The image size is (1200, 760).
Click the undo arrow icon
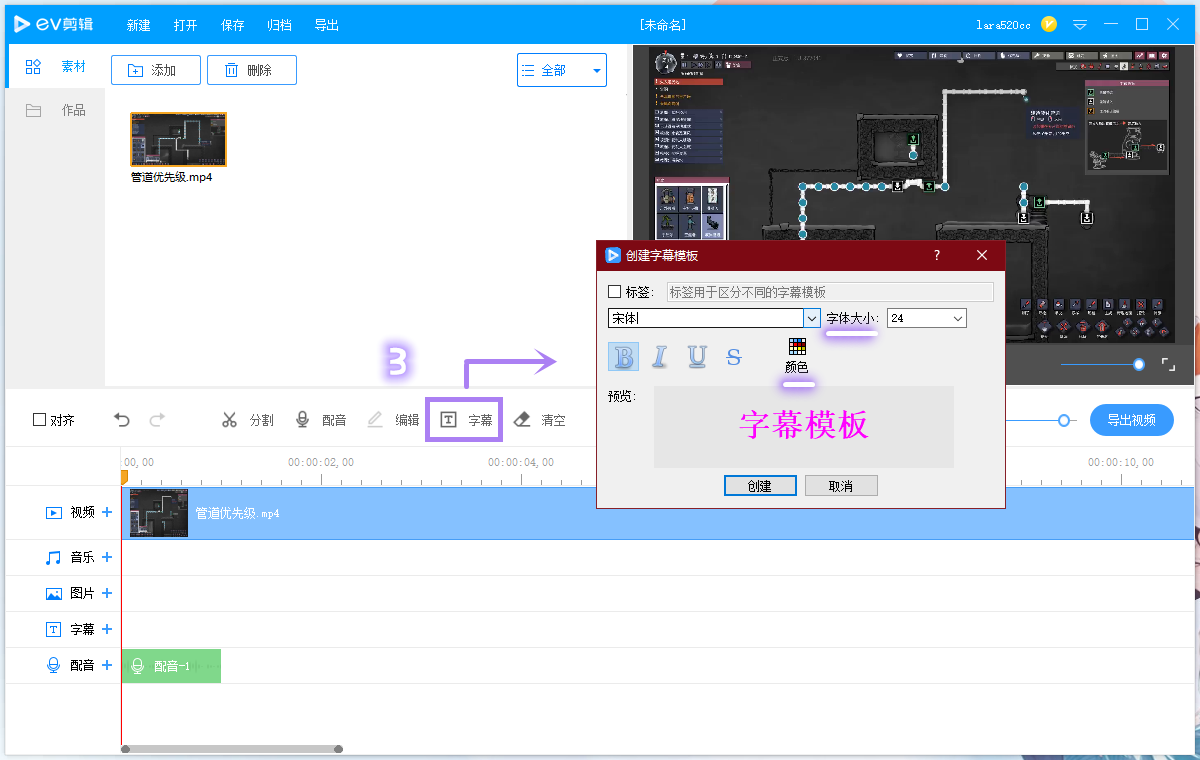click(122, 420)
